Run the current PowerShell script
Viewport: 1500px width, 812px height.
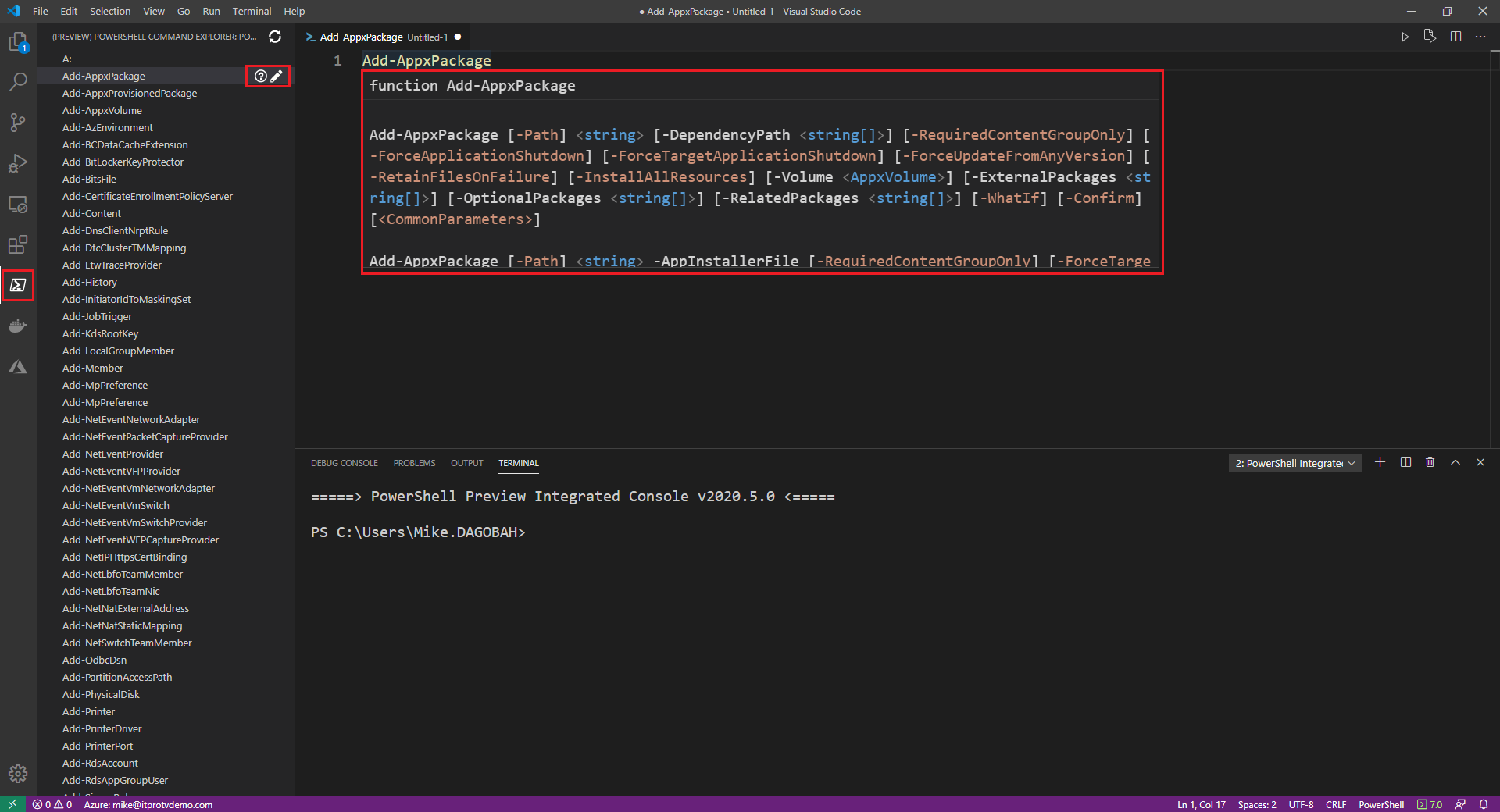tap(1405, 37)
